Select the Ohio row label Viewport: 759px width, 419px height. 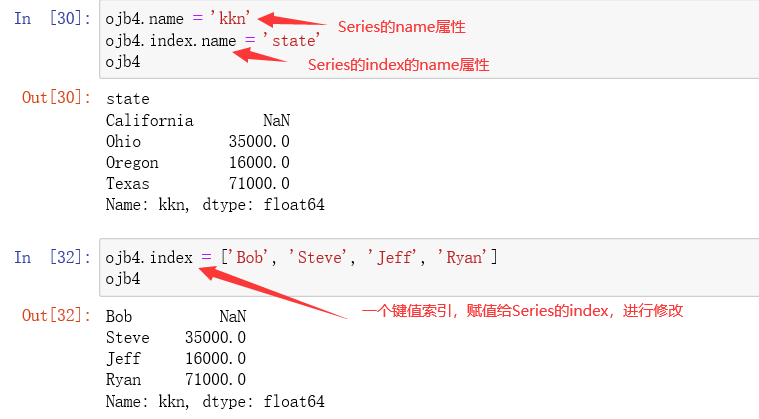coord(123,141)
